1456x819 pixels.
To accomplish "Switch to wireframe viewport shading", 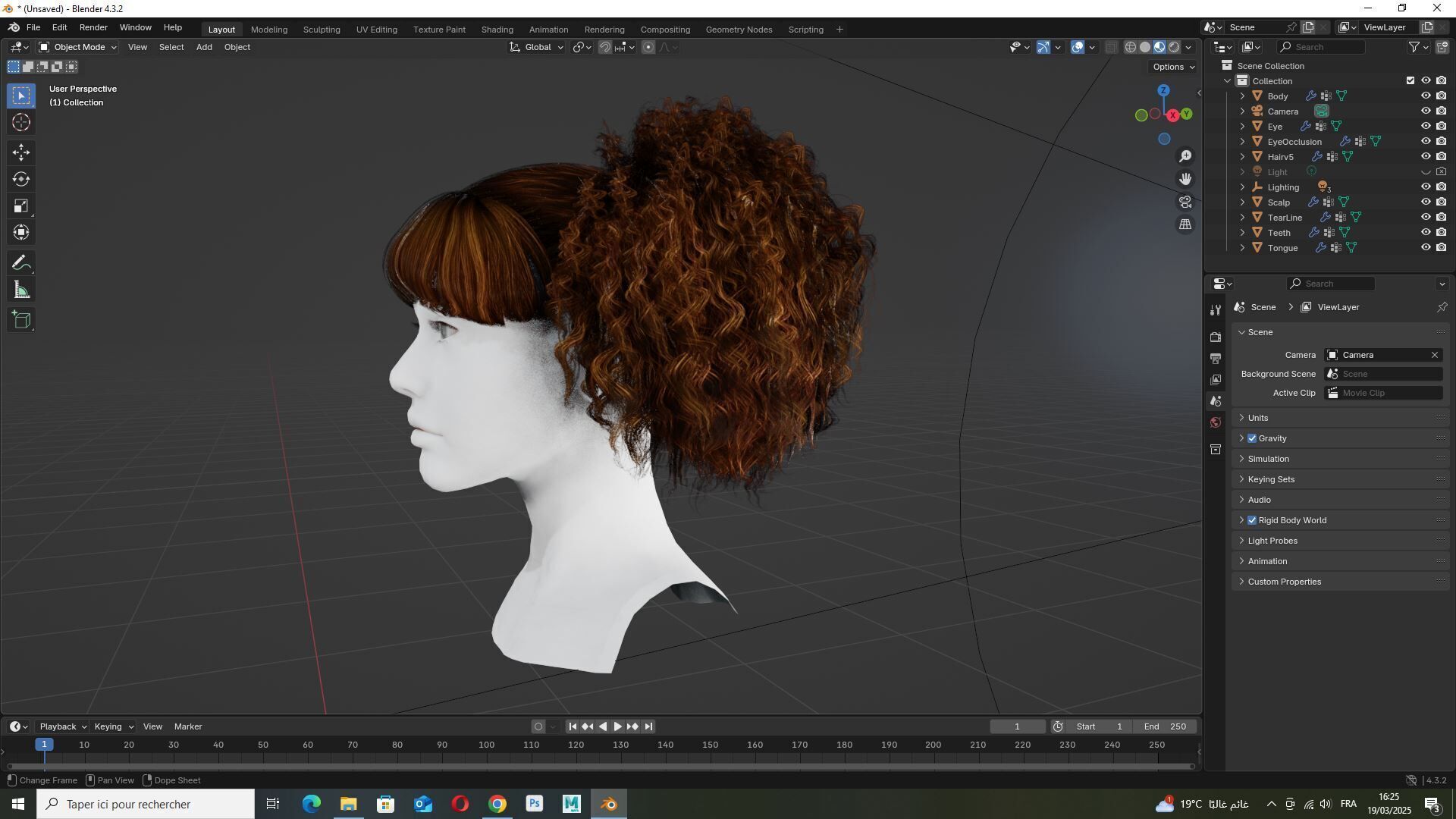I will coord(1130,47).
